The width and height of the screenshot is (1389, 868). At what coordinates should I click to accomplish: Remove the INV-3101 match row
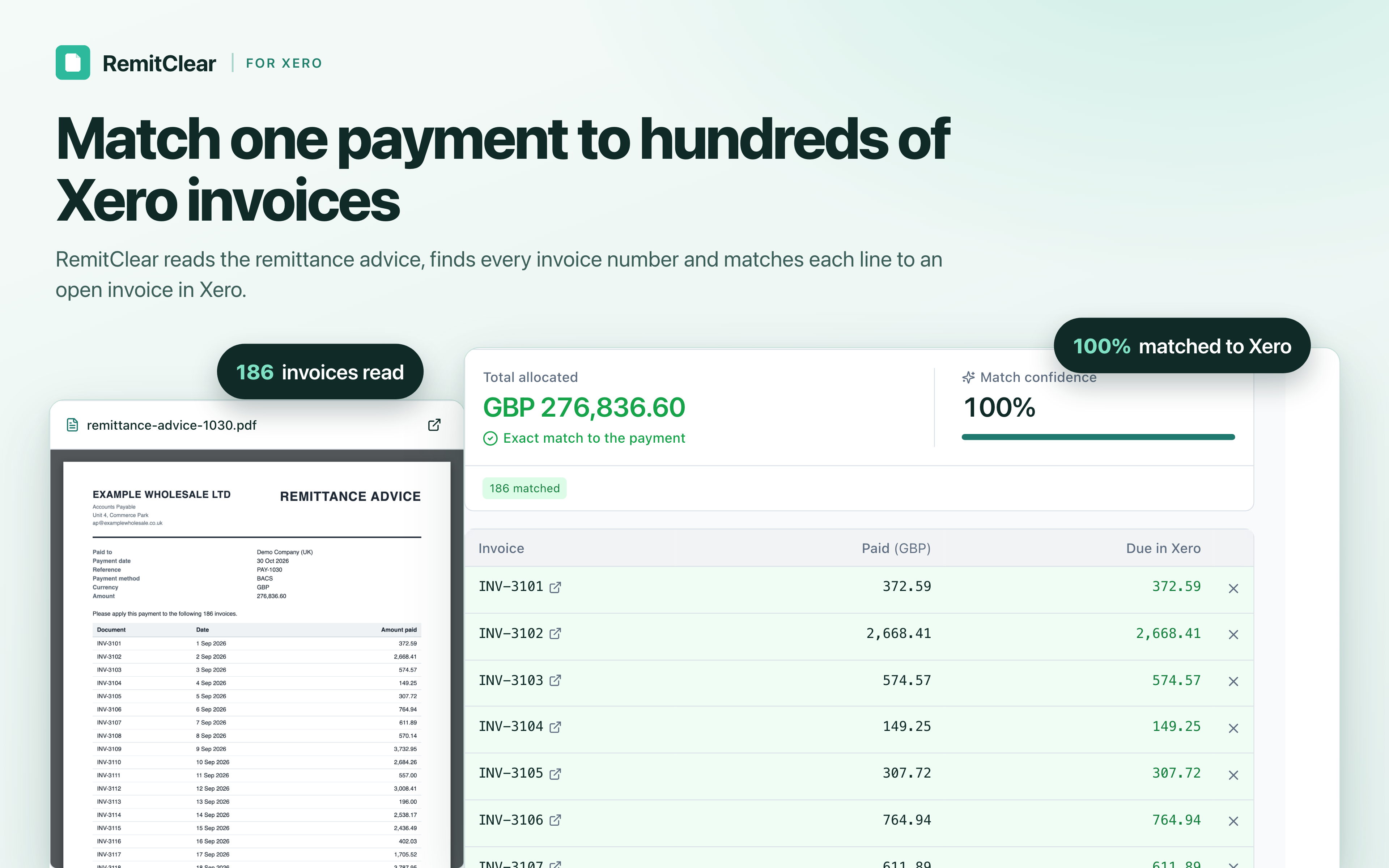1233,588
